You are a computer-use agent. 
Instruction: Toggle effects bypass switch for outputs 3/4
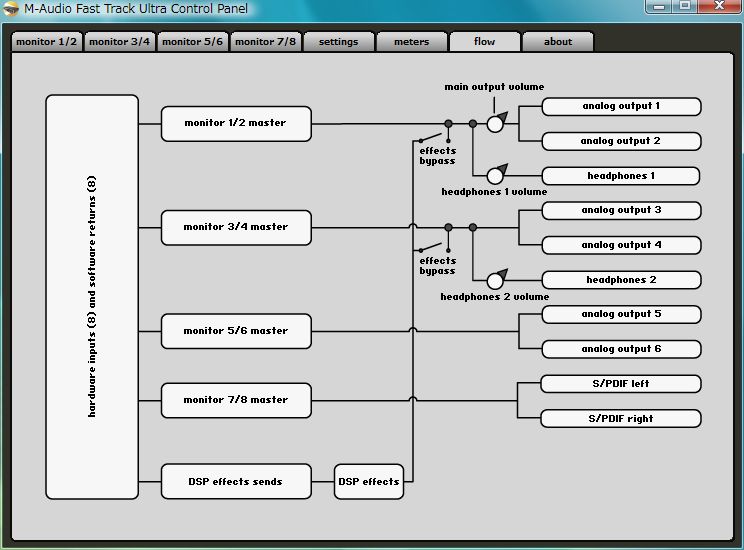point(432,247)
